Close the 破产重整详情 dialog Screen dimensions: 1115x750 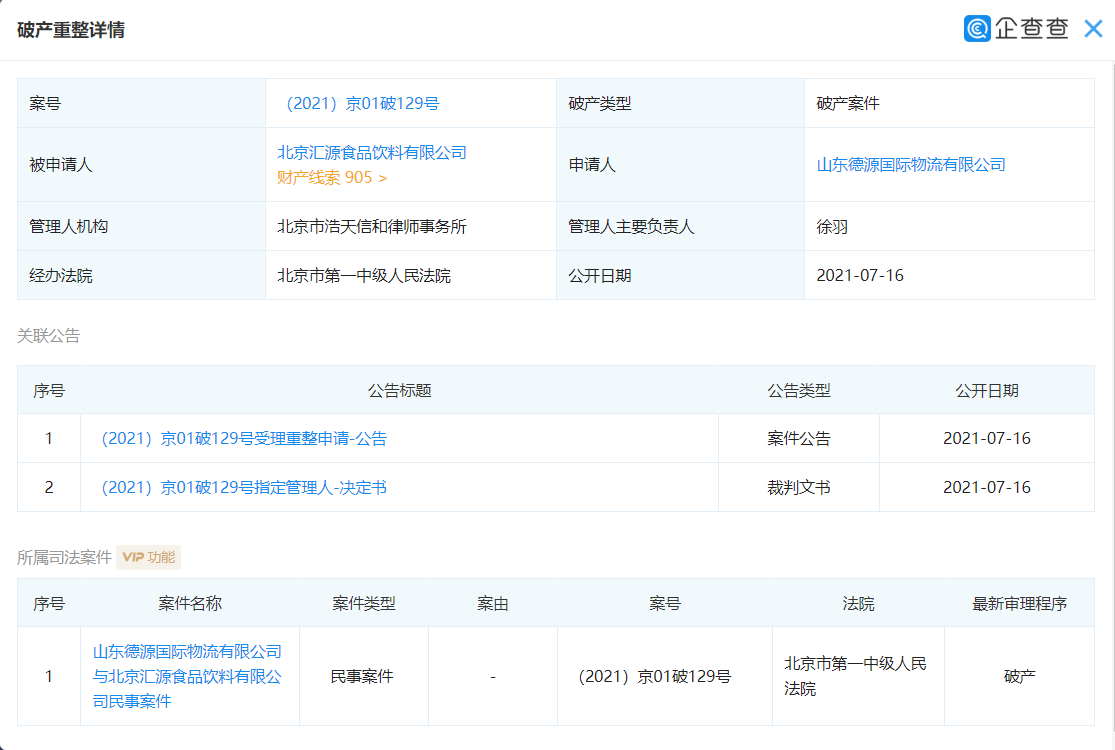[1093, 29]
